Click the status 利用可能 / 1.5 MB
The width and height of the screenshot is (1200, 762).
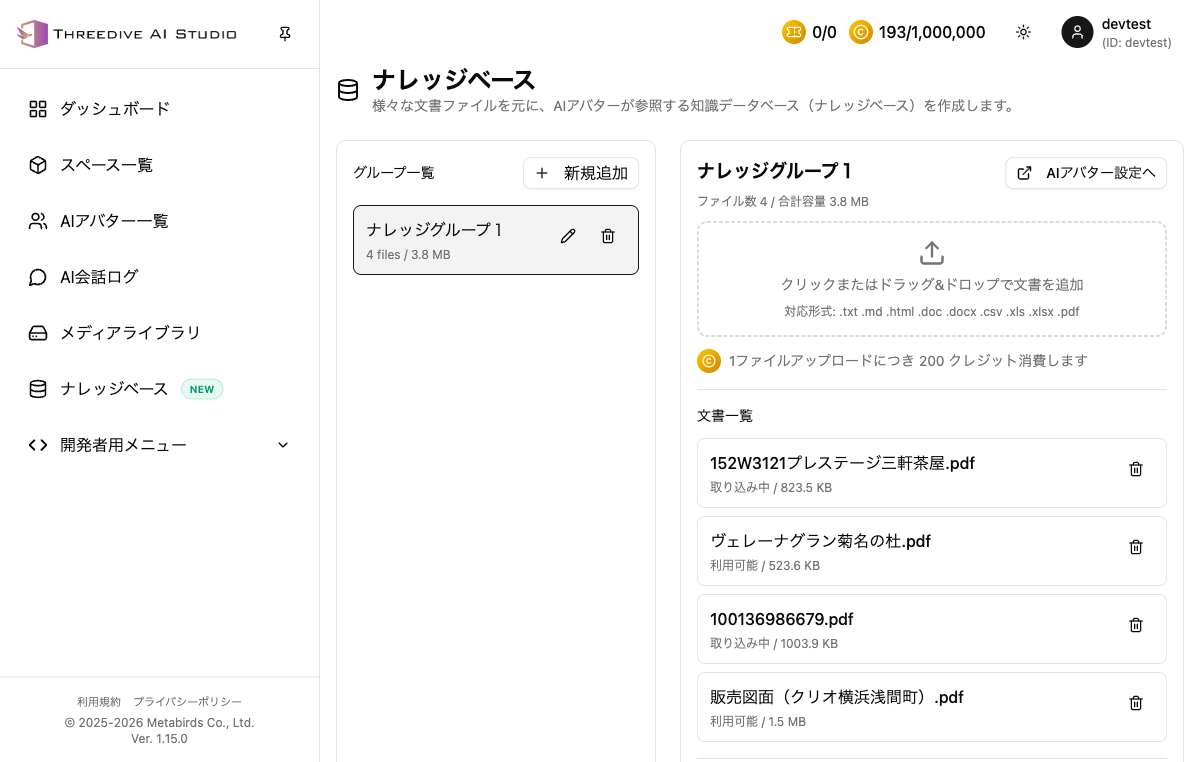[x=758, y=722]
